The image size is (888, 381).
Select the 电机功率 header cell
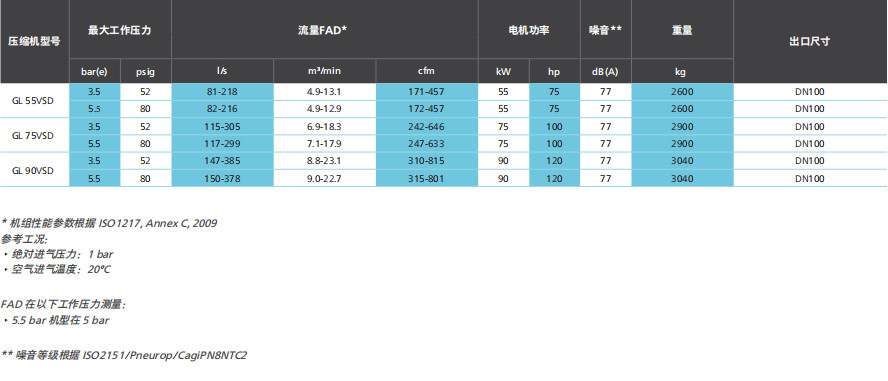coord(529,29)
